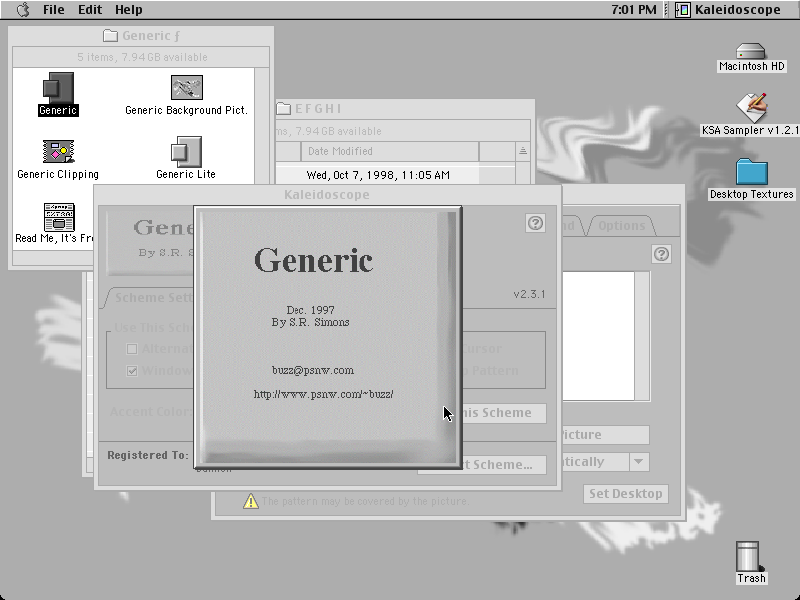This screenshot has height=600, width=800.
Task: Select the Generic Lite scheme icon
Action: point(186,152)
